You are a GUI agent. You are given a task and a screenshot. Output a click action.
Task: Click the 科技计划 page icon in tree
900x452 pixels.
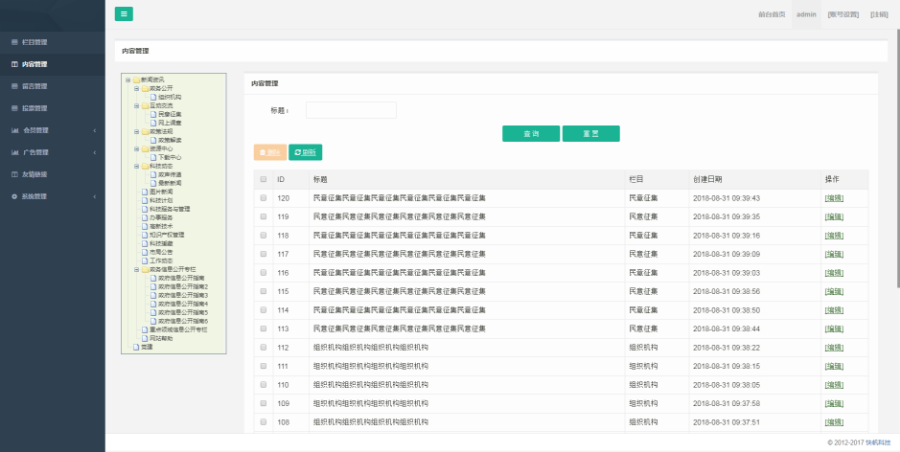click(145, 200)
